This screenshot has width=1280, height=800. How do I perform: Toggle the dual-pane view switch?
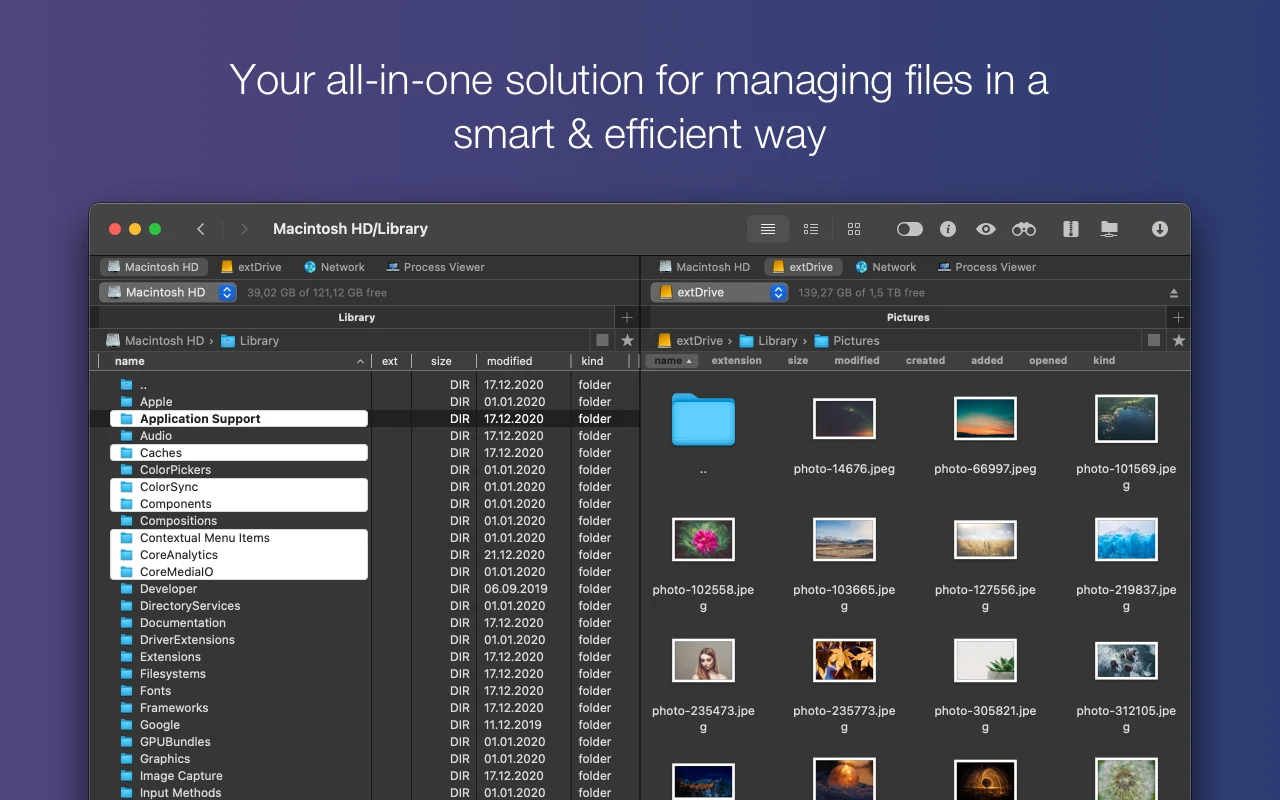(x=909, y=229)
